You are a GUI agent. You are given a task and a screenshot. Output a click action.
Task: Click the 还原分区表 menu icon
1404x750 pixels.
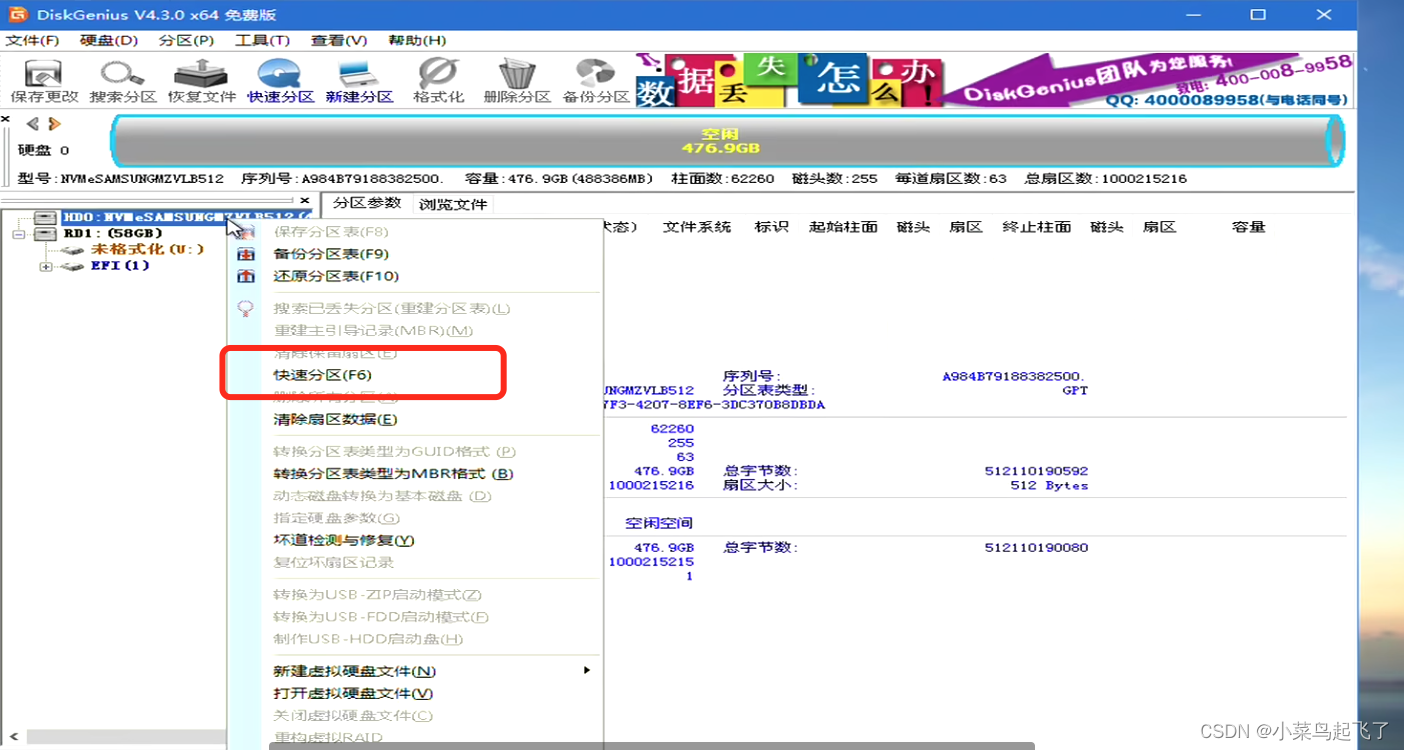coord(246,276)
